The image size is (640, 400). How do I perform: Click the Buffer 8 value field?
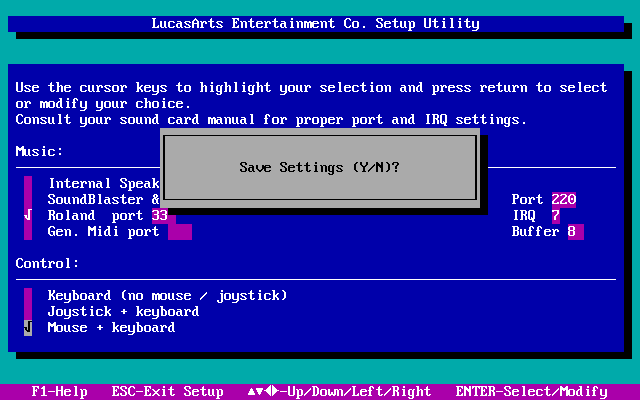574,232
